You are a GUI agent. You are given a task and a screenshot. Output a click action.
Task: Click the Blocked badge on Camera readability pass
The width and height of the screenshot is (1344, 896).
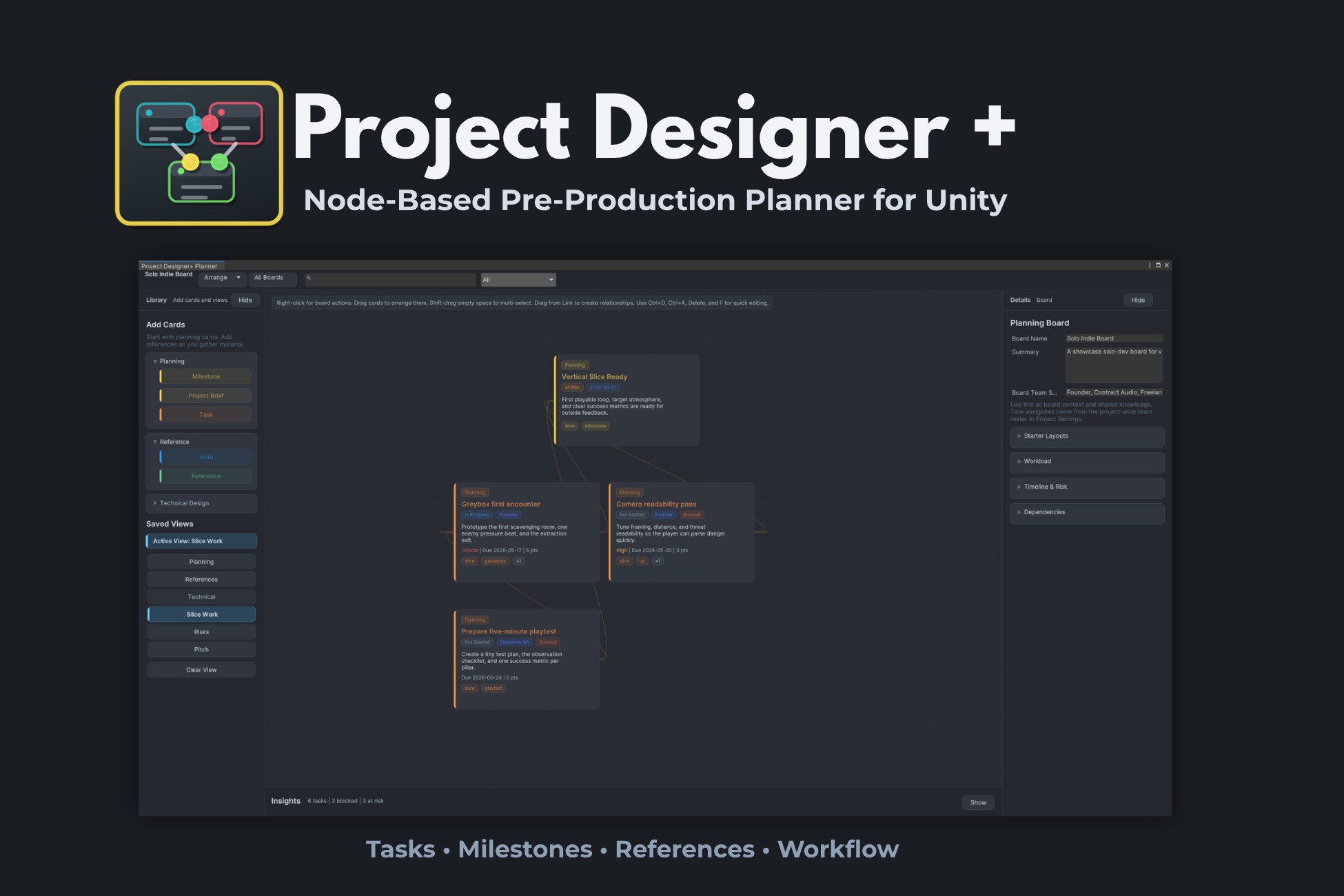(691, 516)
